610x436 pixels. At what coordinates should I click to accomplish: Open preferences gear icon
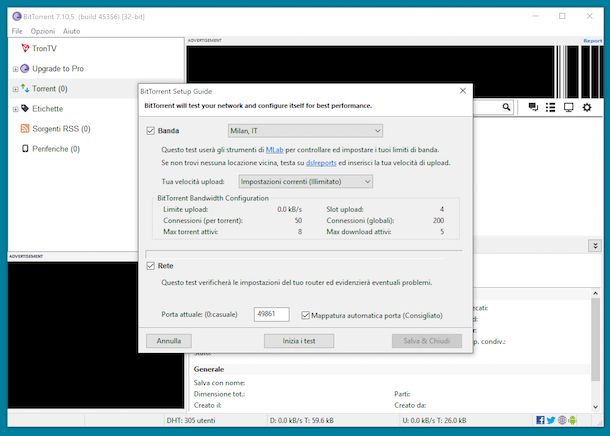pyautogui.click(x=587, y=107)
